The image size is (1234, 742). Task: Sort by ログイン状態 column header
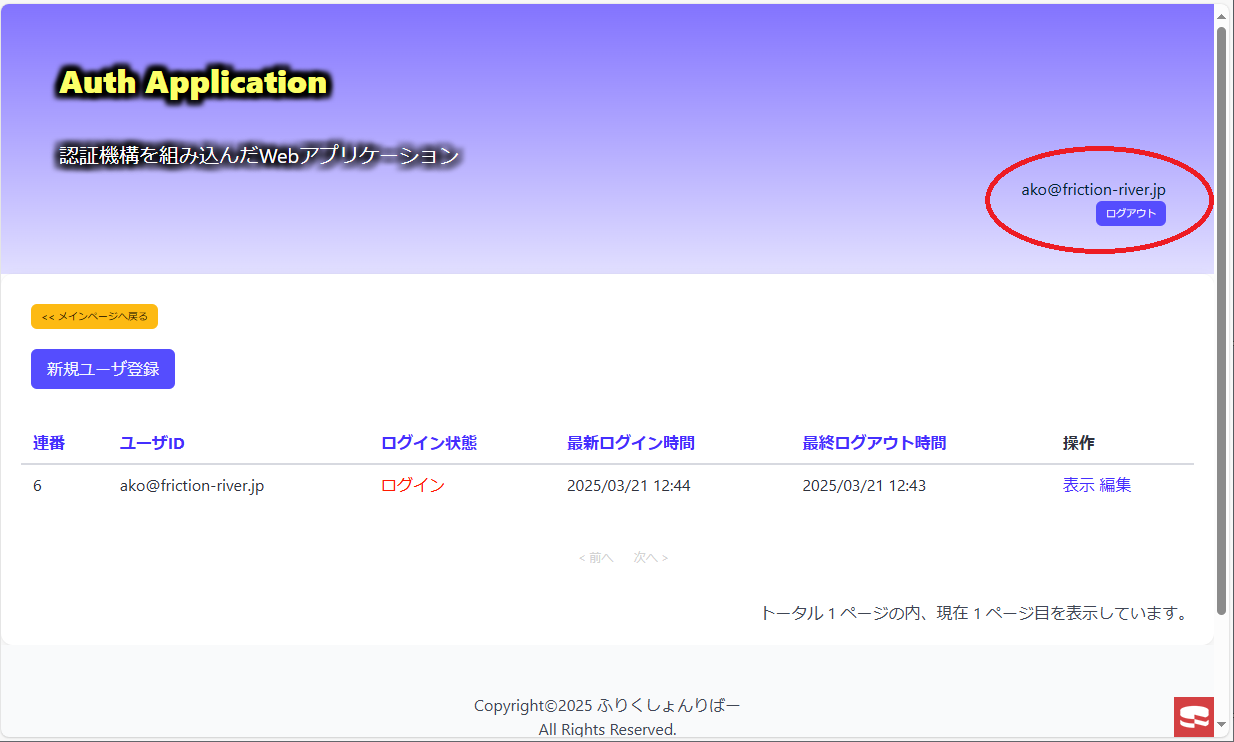click(429, 443)
